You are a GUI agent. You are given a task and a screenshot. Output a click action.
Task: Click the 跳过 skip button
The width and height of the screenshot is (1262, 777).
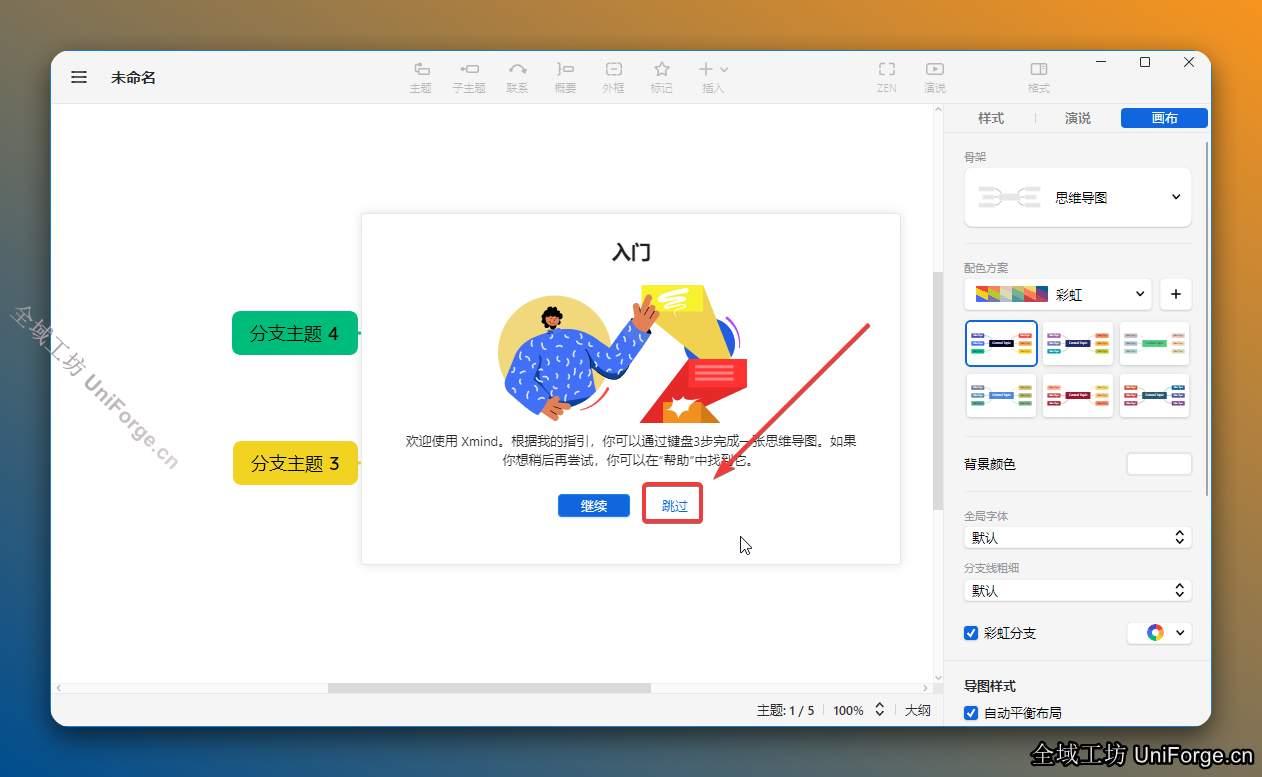[675, 506]
